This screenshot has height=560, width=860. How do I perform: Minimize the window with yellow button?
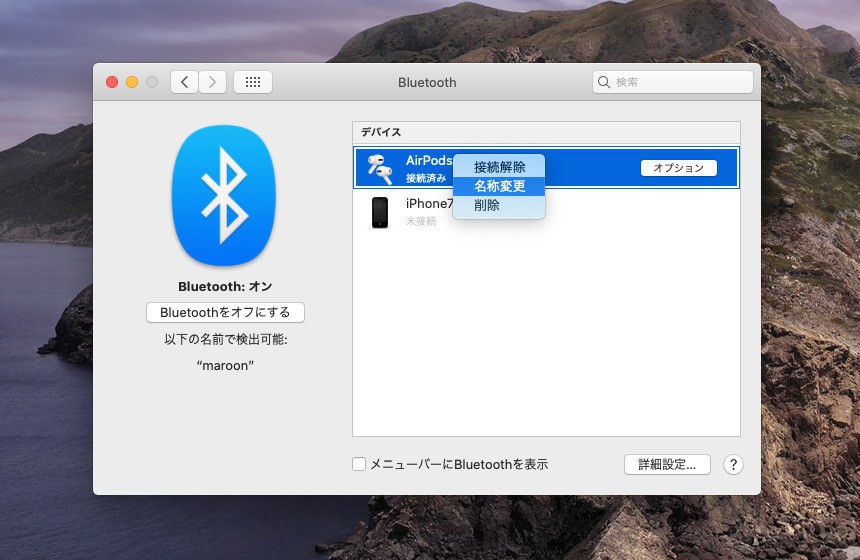(132, 82)
